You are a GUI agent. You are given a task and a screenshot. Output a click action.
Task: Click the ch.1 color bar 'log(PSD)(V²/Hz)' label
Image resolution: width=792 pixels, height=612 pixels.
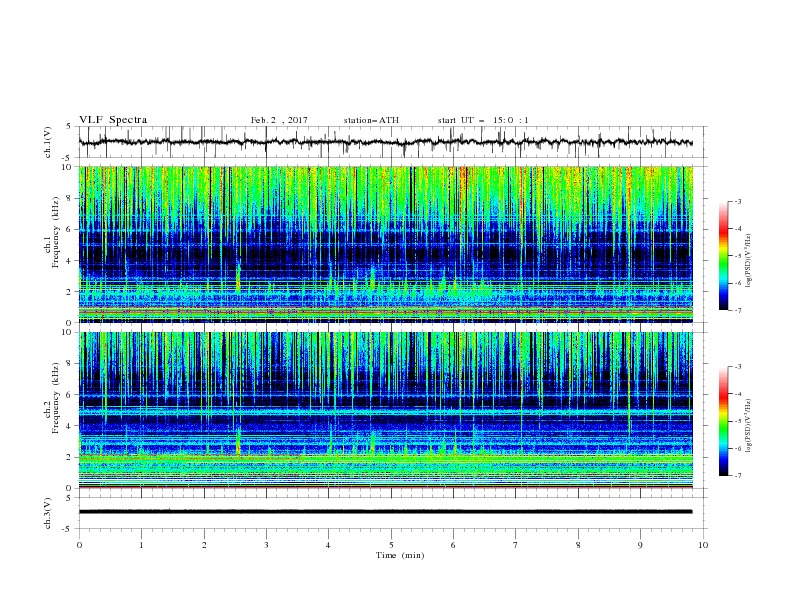[x=749, y=261]
